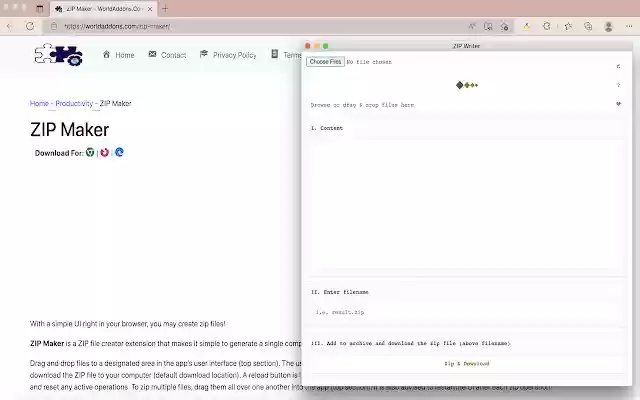The height and width of the screenshot is (400, 640).
Task: Open the tab actions icon left of tab
Action: [x=40, y=9]
